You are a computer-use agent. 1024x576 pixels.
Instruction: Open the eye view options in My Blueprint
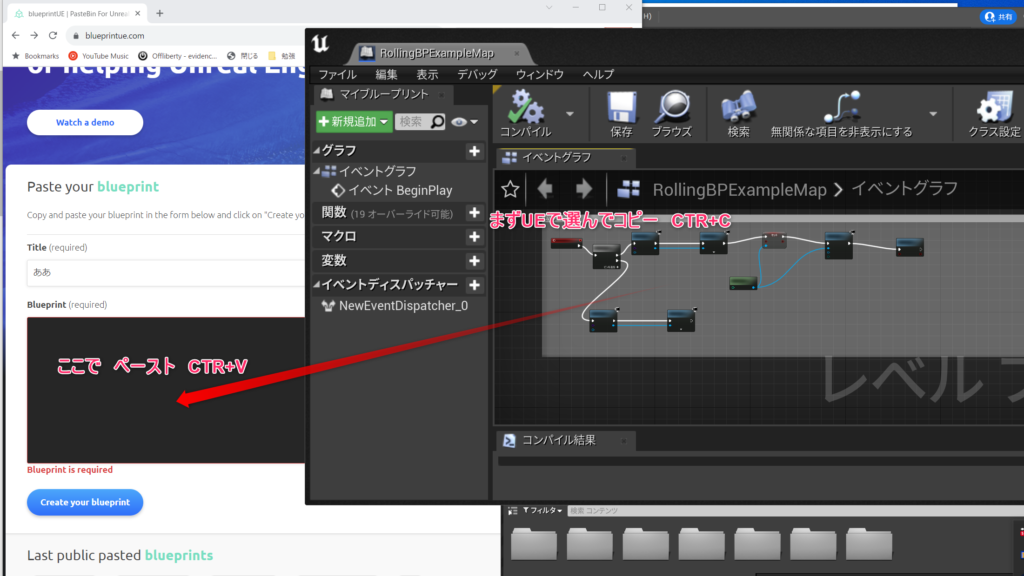(x=464, y=122)
